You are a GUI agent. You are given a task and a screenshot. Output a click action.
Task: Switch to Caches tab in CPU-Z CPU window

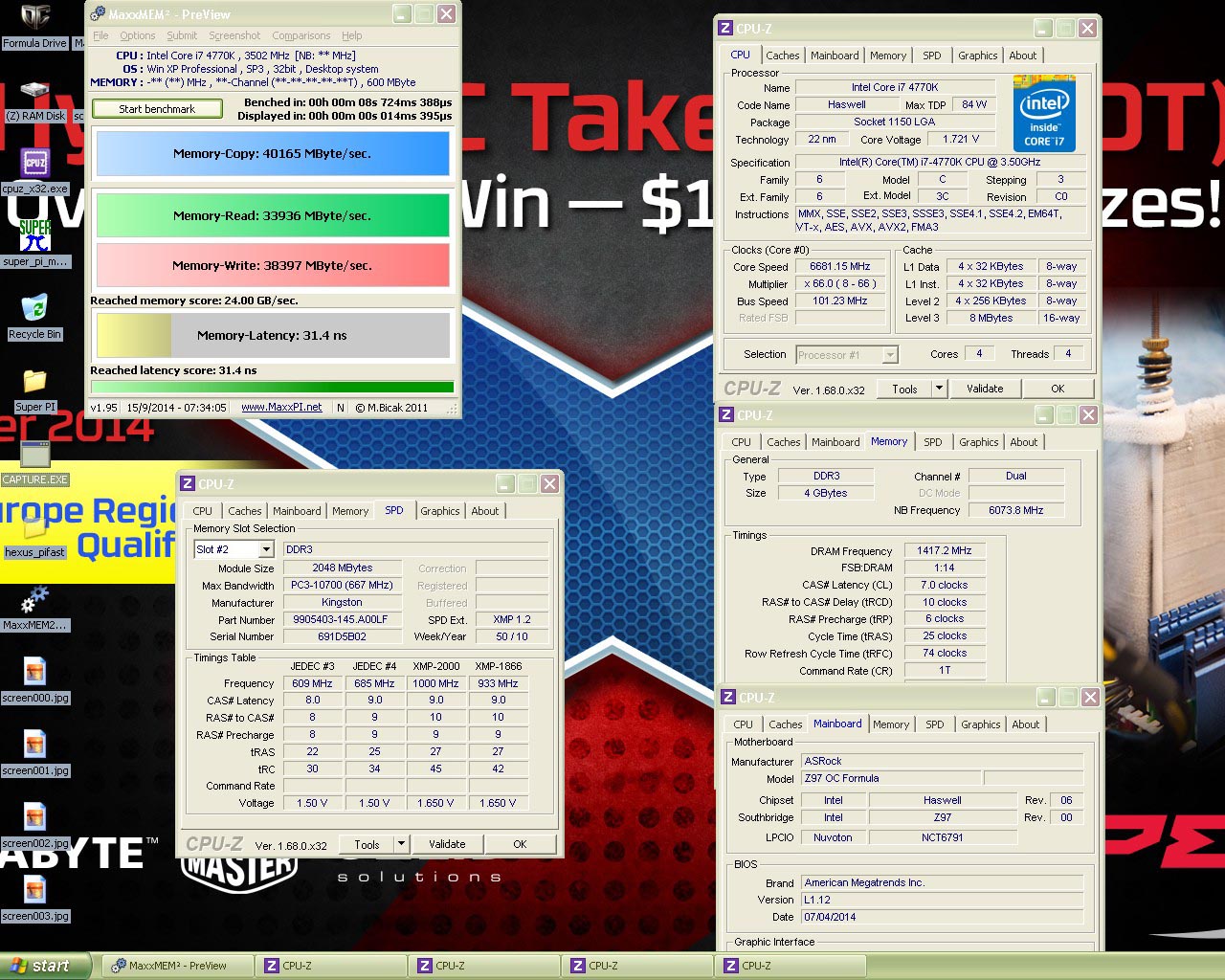(782, 56)
